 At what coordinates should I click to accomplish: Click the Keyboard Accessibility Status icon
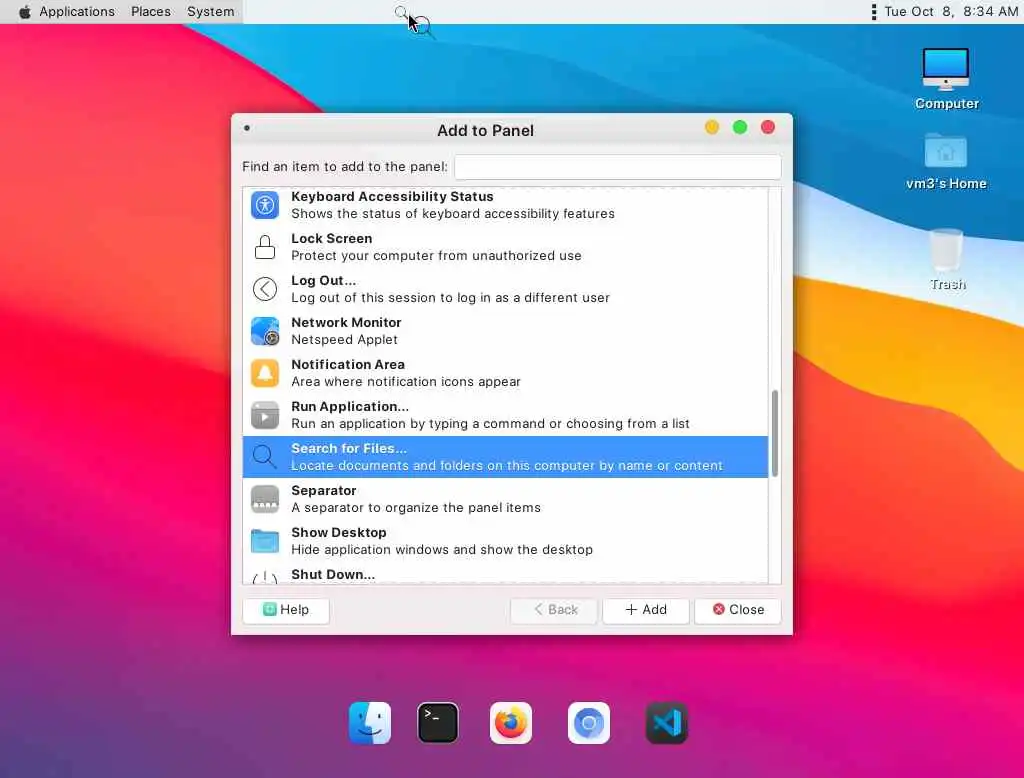[x=264, y=205]
